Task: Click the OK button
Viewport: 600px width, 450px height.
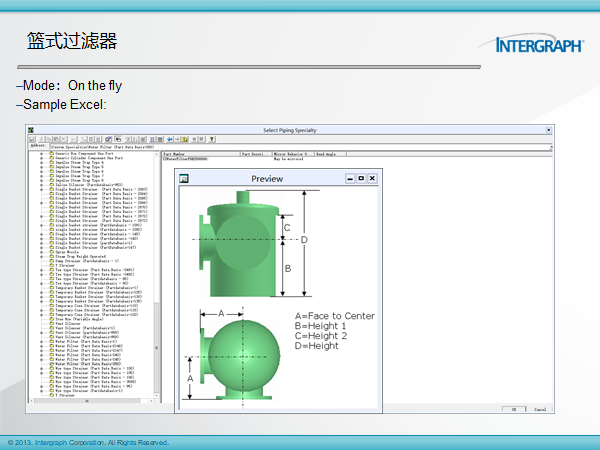Action: (x=514, y=409)
